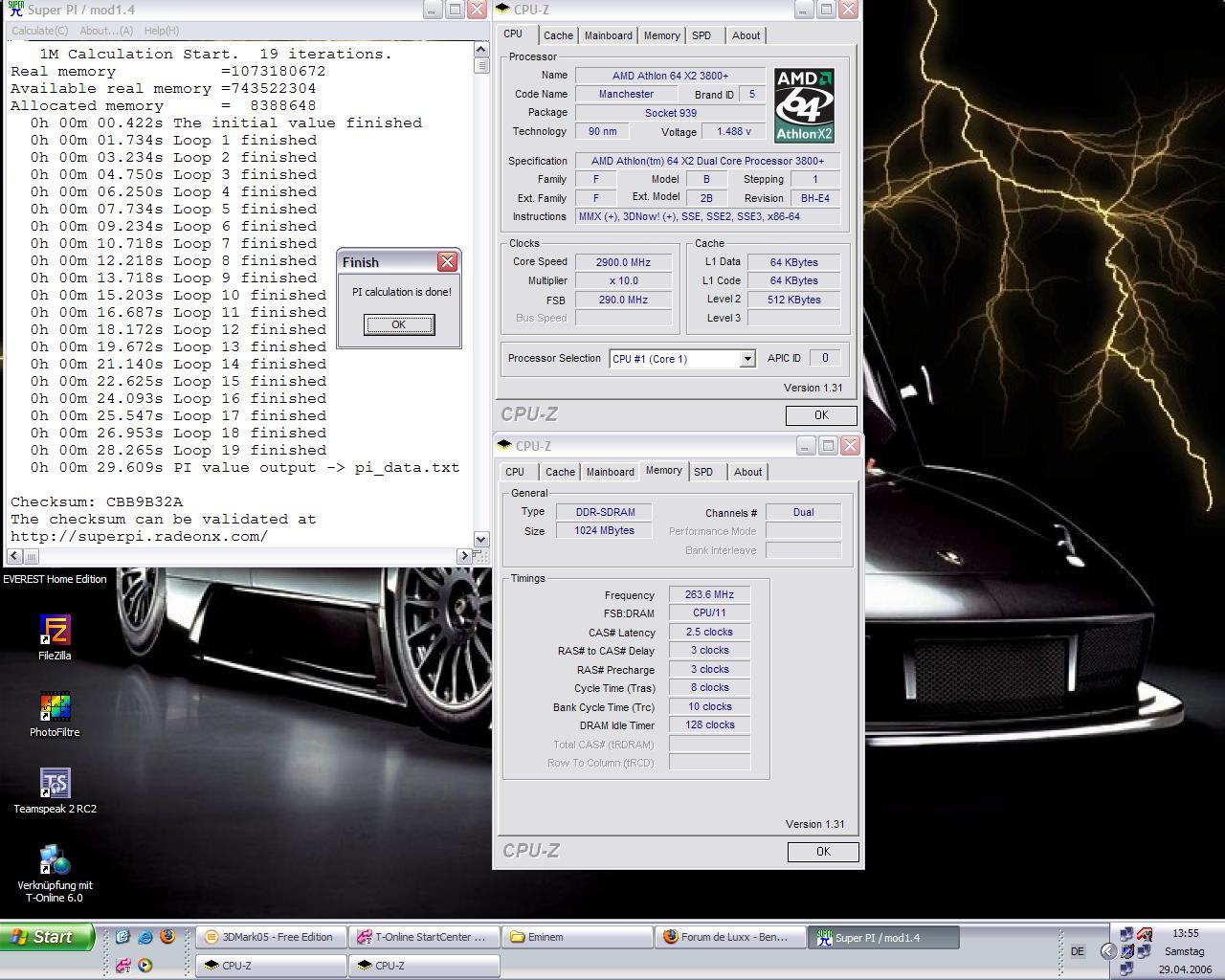1225x980 pixels.
Task: Select Mainboard tab in upper CPU-Z window
Action: click(x=608, y=35)
